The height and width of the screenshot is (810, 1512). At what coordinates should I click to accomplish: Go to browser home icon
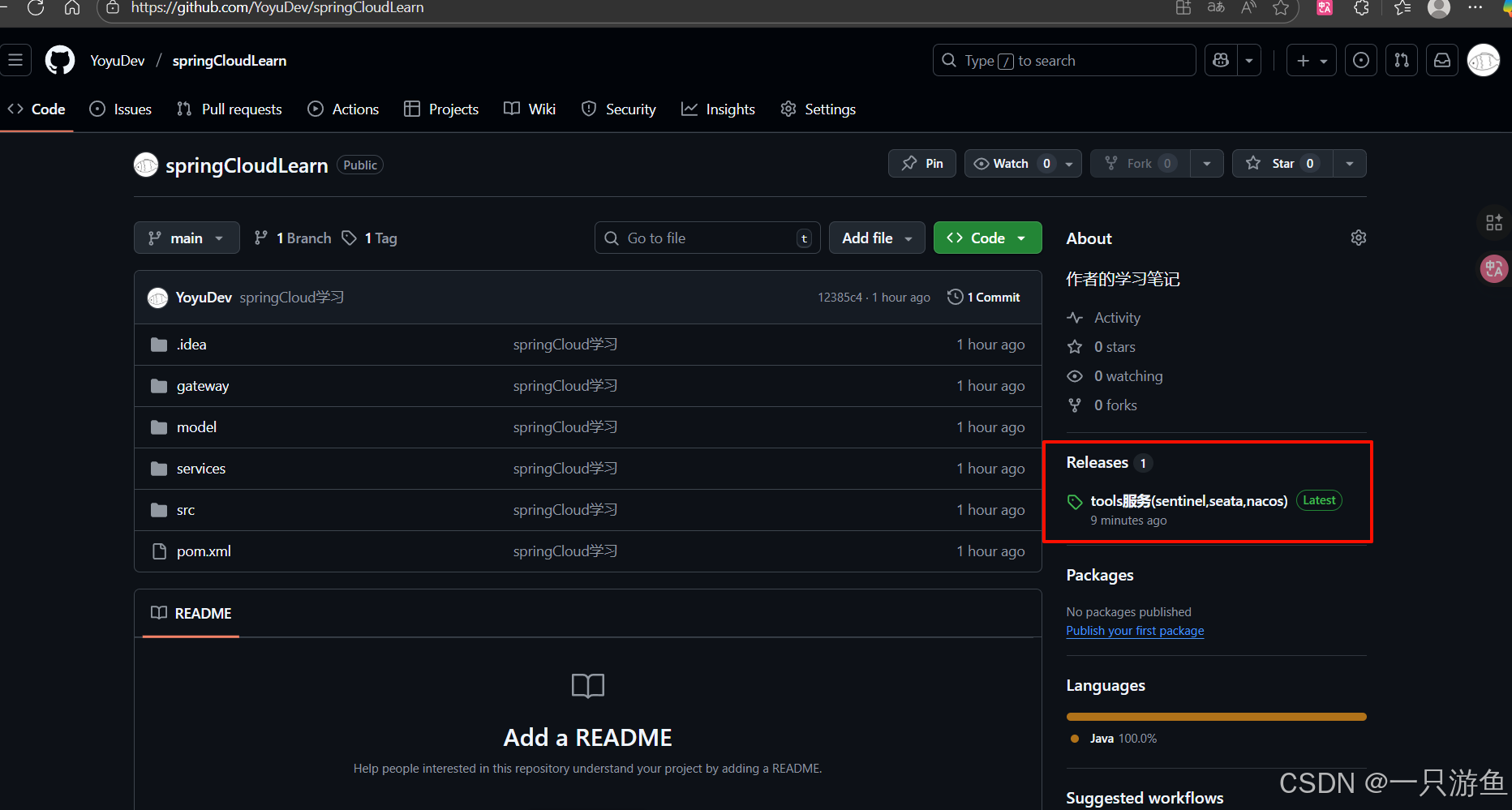(x=72, y=8)
